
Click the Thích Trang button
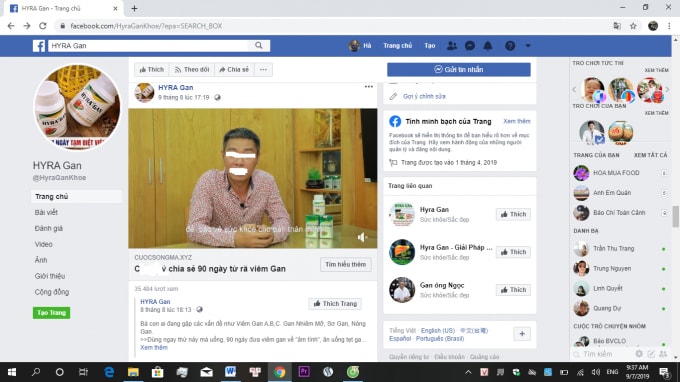pyautogui.click(x=335, y=304)
